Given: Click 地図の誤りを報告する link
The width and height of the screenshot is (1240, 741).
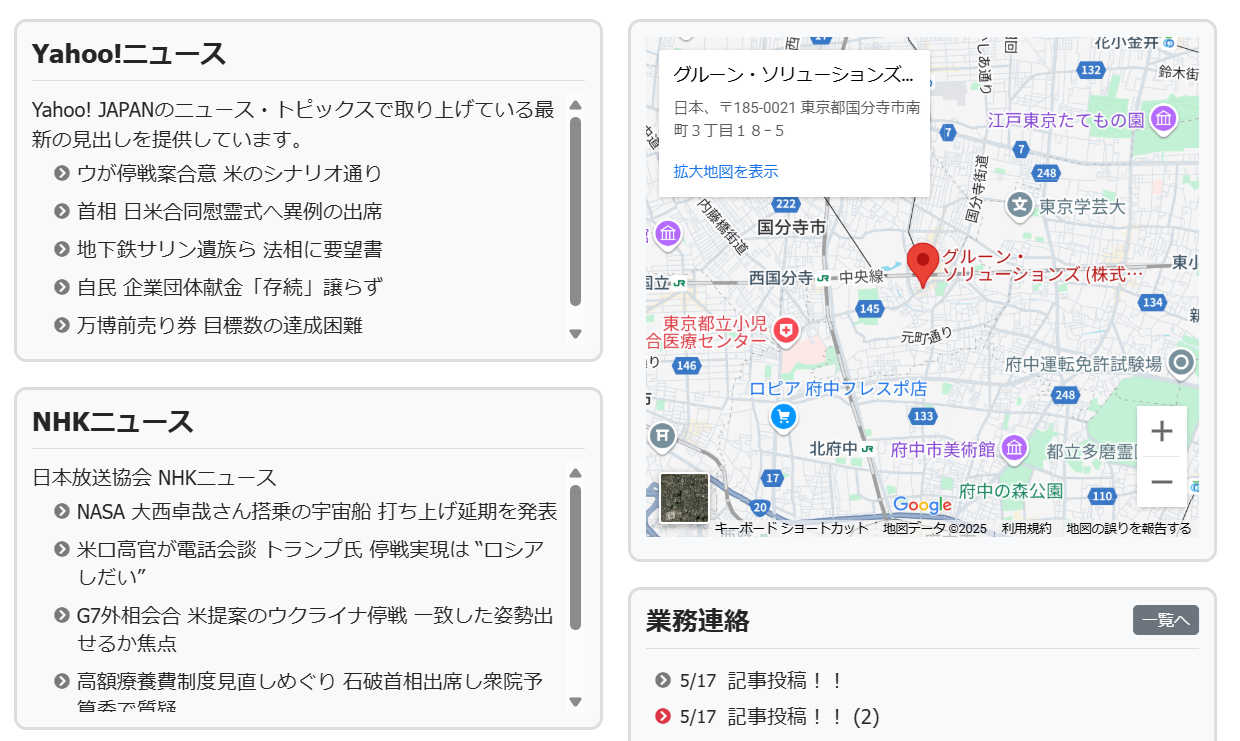Looking at the screenshot, I should [1129, 529].
